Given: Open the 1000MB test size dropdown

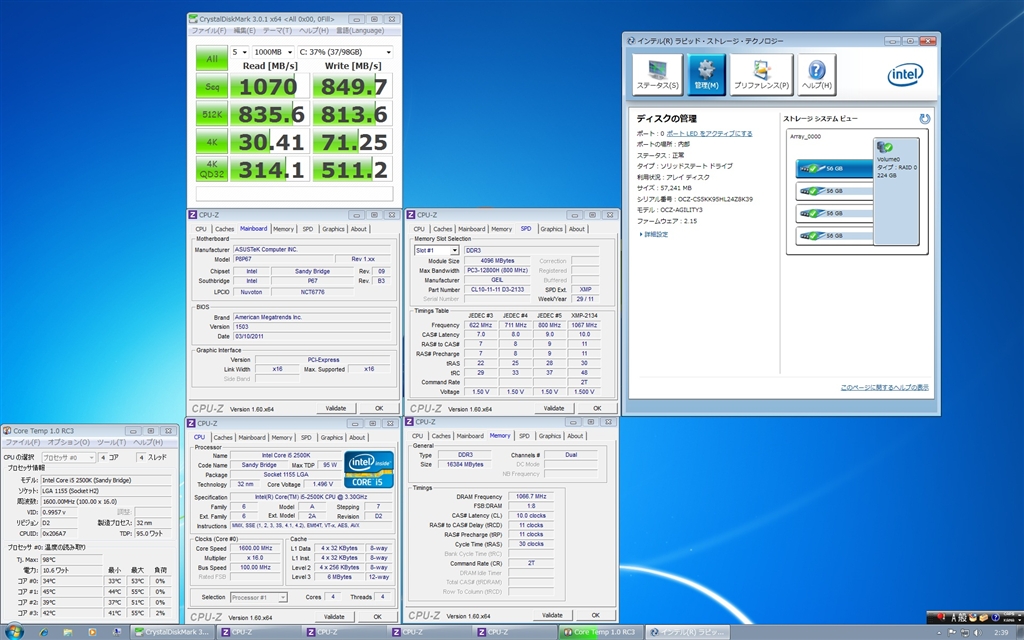Looking at the screenshot, I should 274,51.
